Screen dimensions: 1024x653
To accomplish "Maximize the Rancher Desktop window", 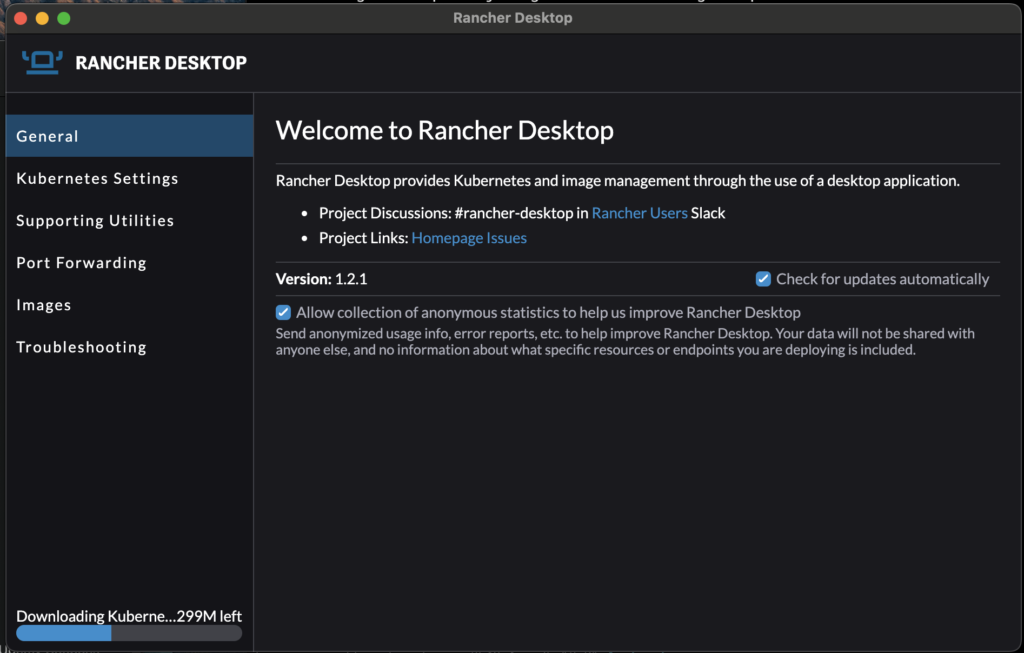I will tap(64, 18).
